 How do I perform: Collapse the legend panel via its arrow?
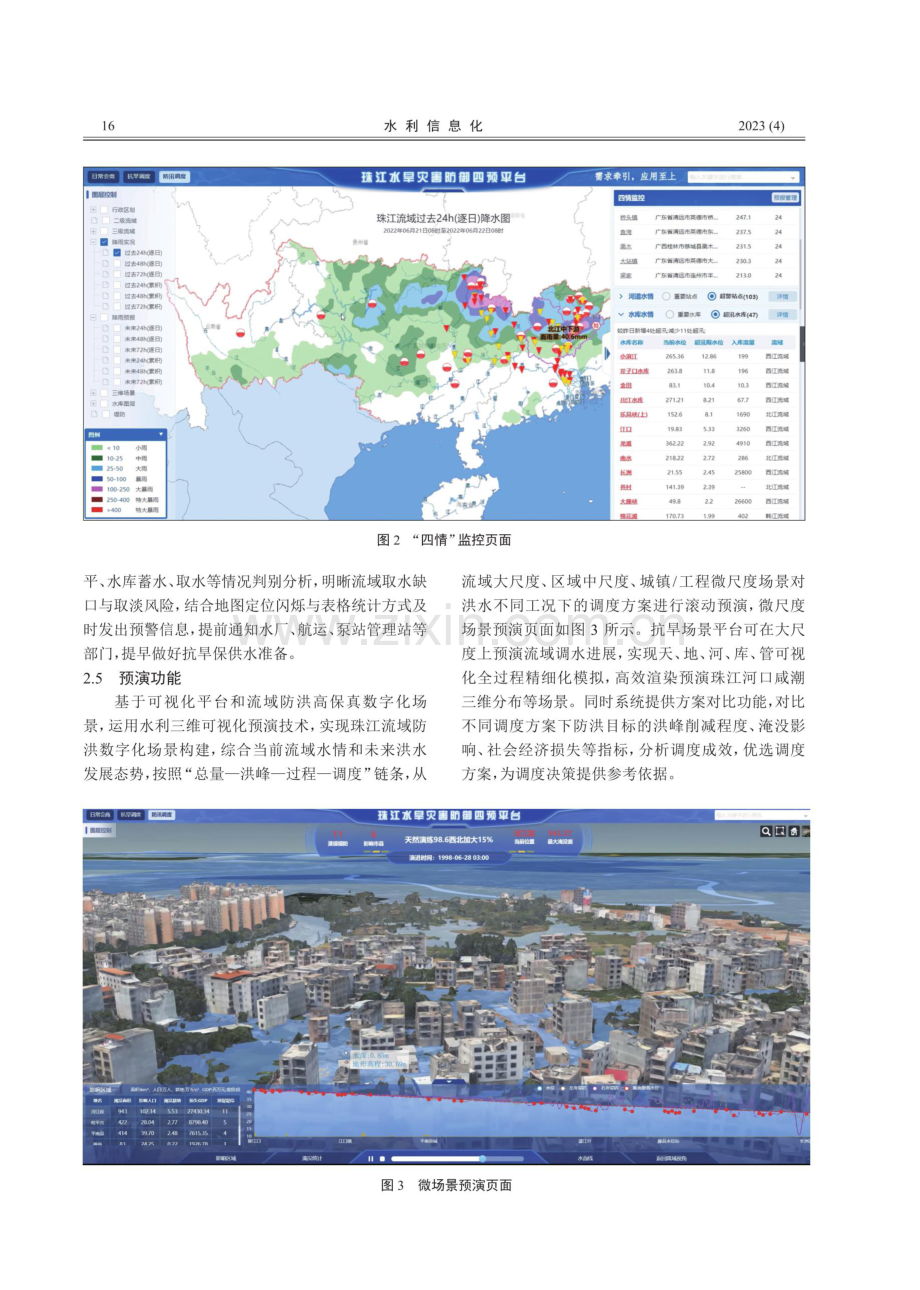[160, 434]
